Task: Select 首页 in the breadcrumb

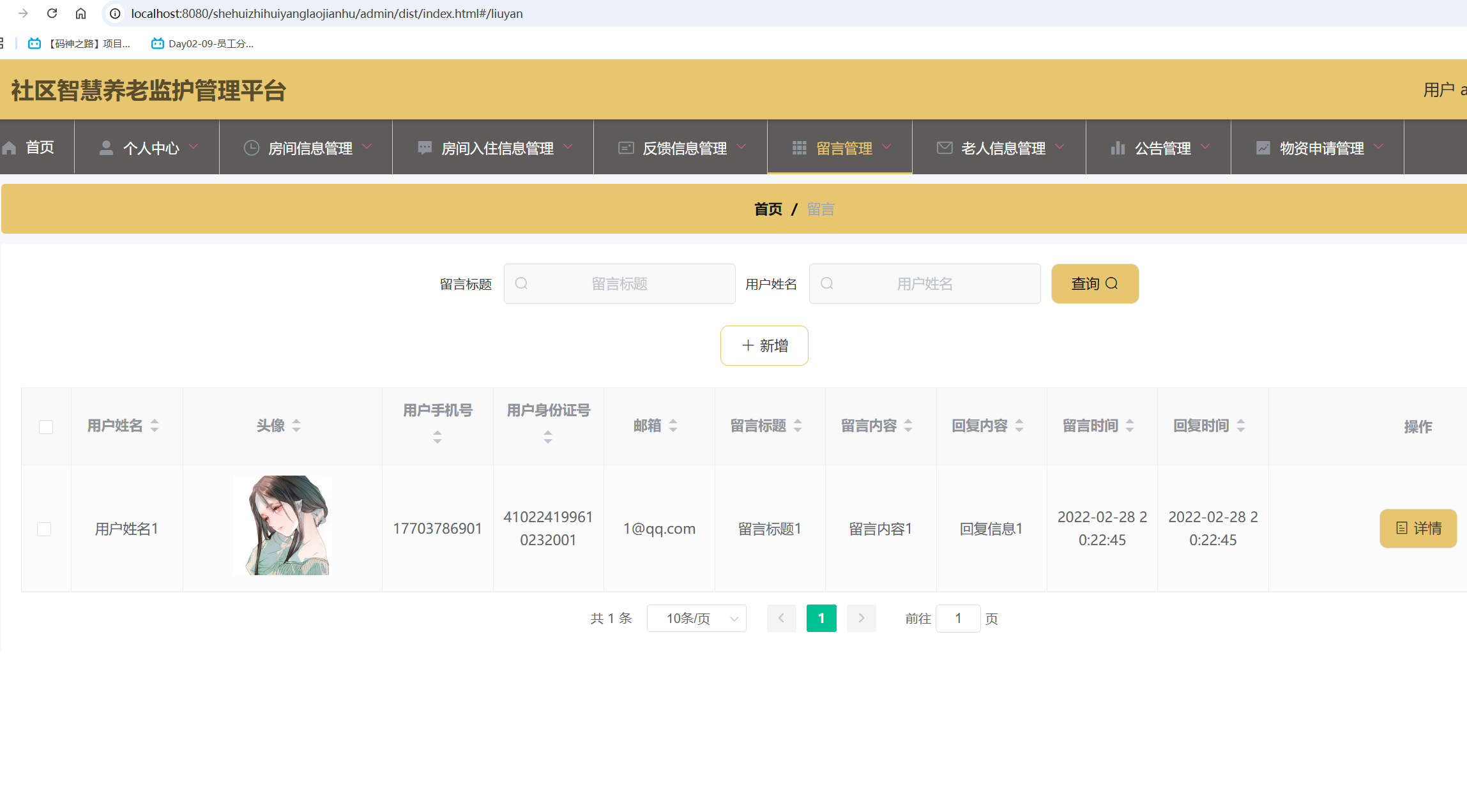Action: click(768, 209)
